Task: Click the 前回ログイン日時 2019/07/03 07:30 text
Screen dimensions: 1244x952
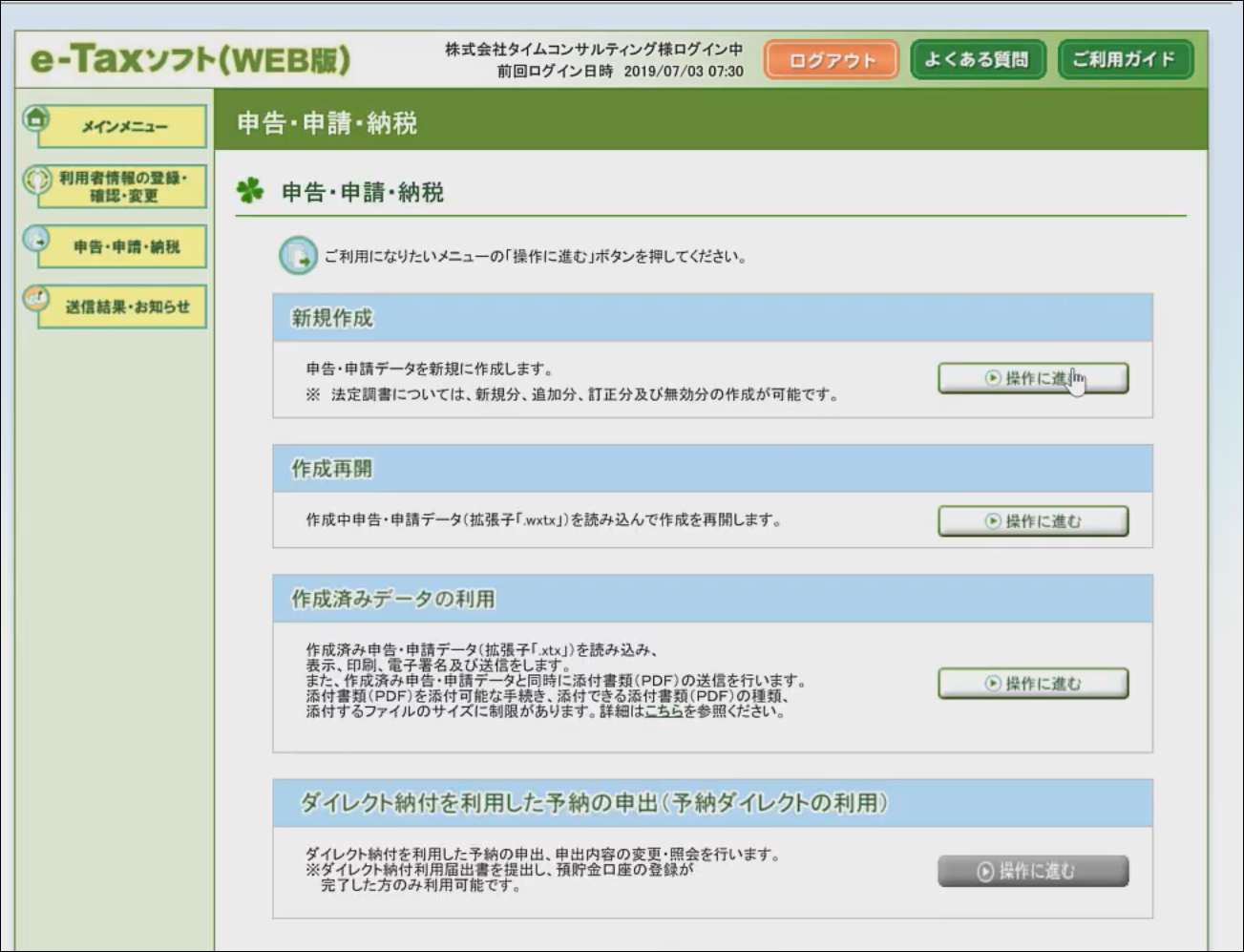Action: coord(620,72)
